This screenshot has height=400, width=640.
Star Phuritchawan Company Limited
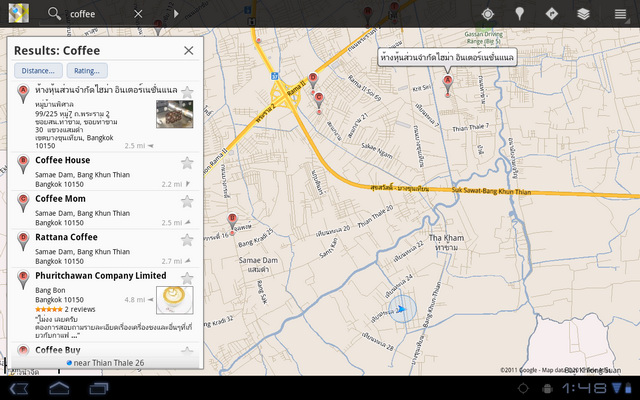[187, 278]
